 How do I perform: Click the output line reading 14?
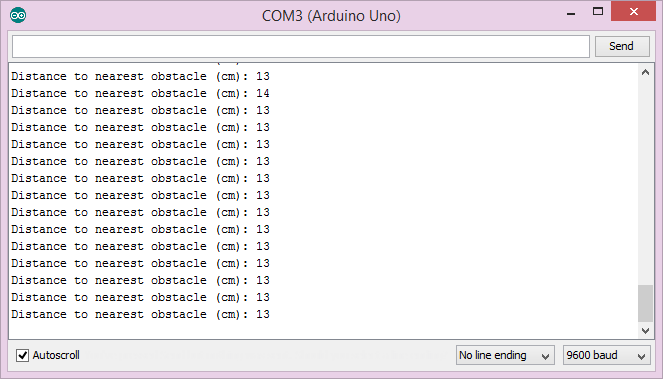click(x=140, y=93)
